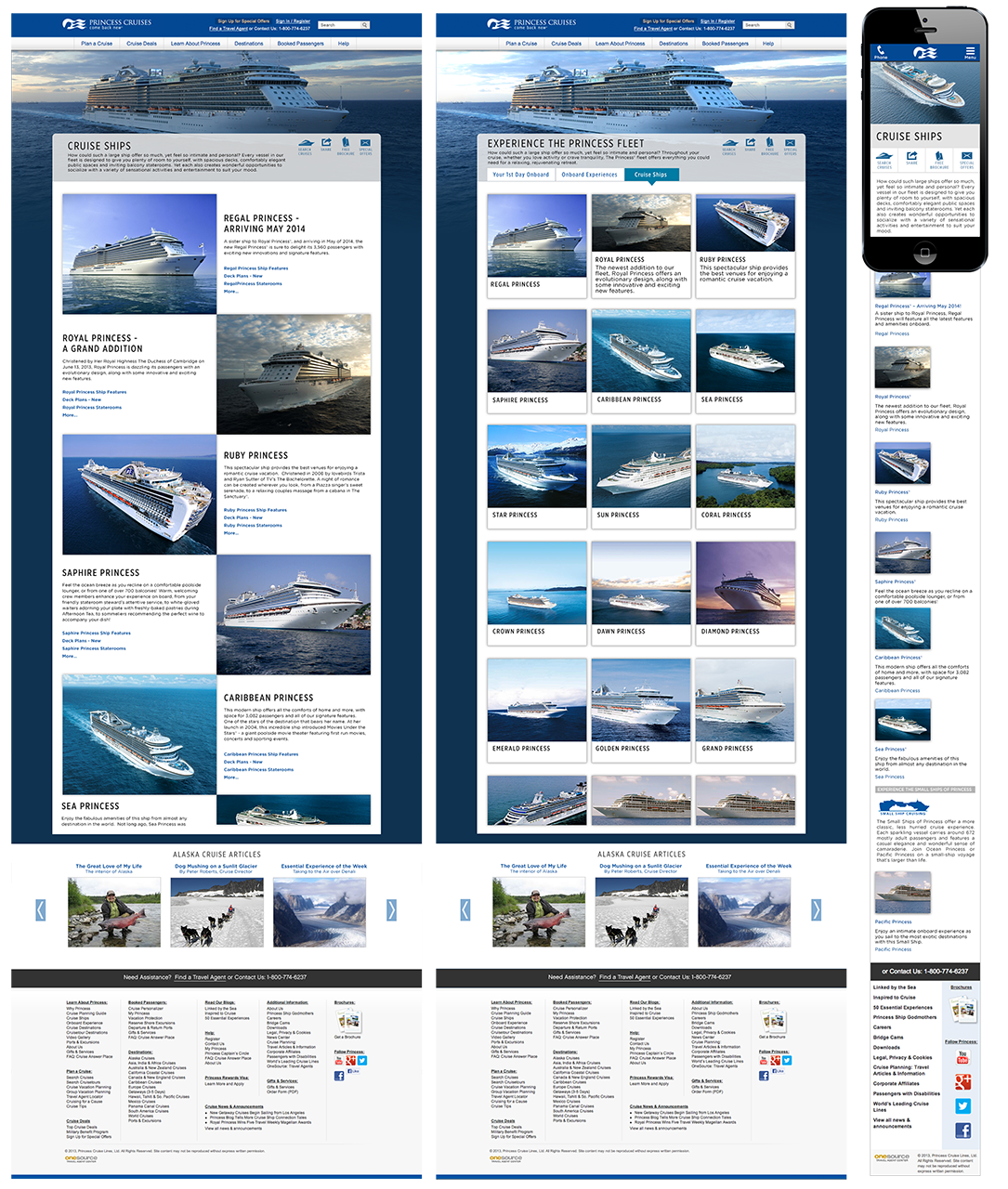The height and width of the screenshot is (1189, 1008).
Task: Open the hamburger Menu in the mobile mockup
Action: coord(970,52)
